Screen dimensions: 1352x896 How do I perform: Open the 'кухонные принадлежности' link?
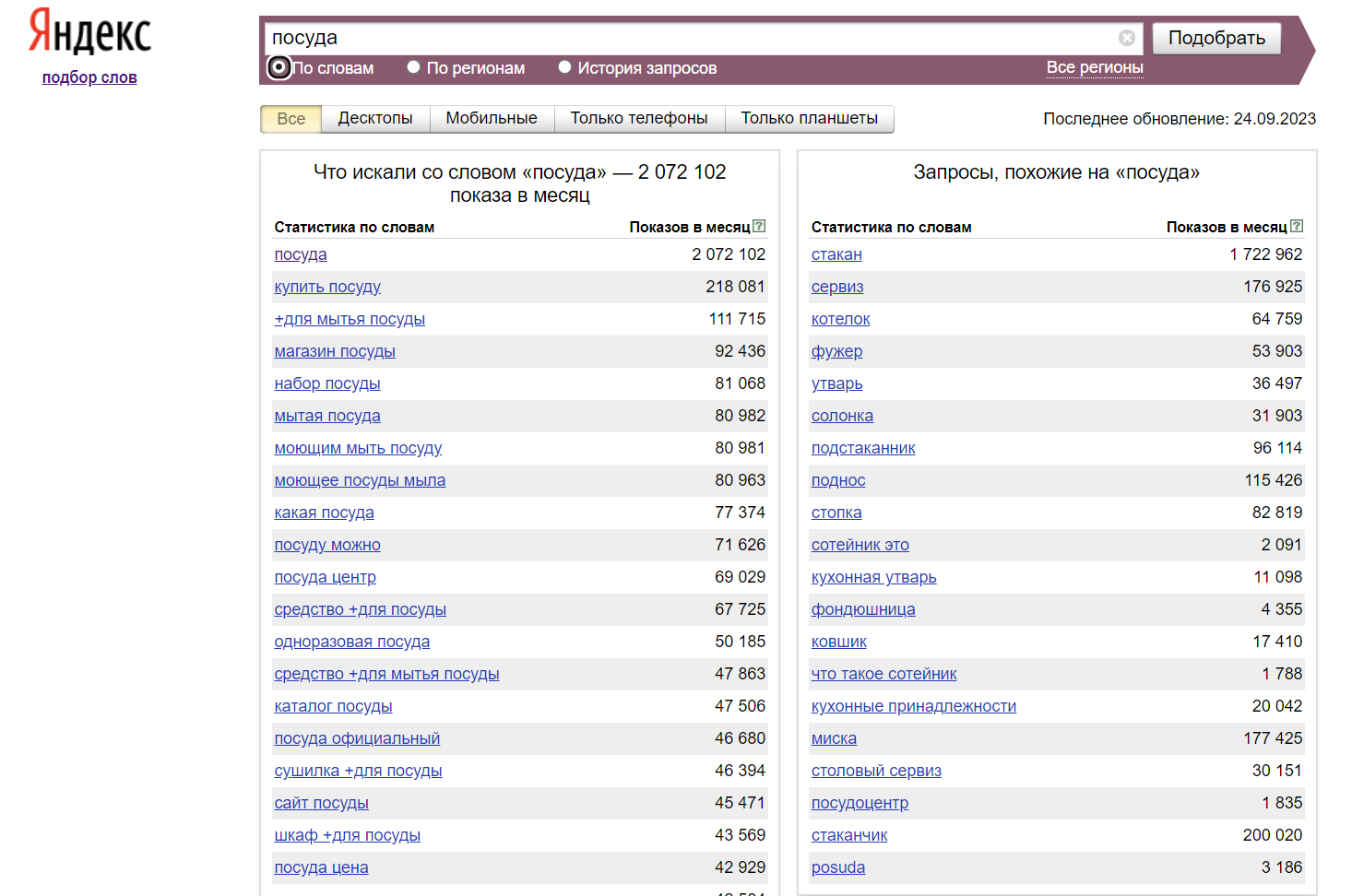coord(914,706)
